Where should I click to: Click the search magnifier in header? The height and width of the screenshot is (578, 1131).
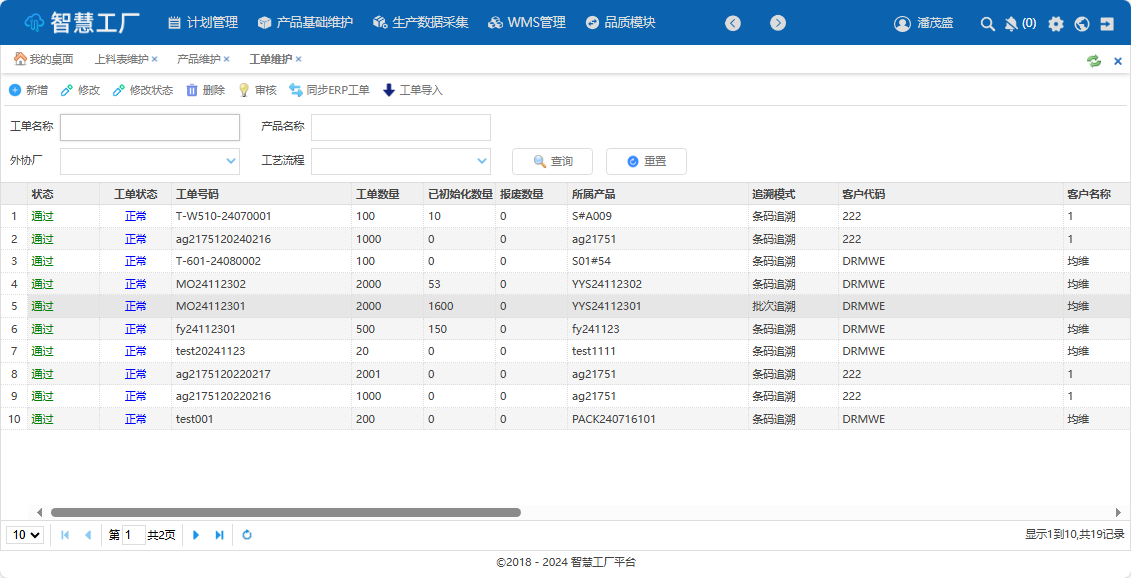pos(987,23)
